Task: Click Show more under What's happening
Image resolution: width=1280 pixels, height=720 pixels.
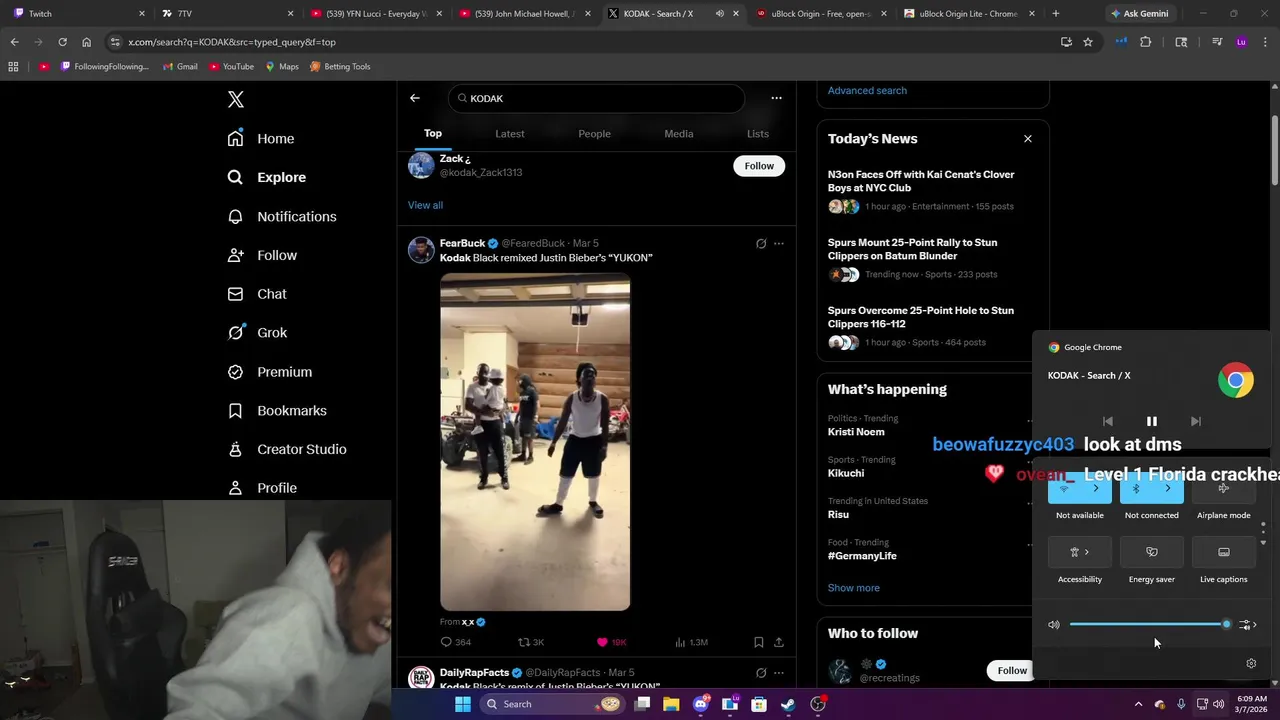Action: 854,588
